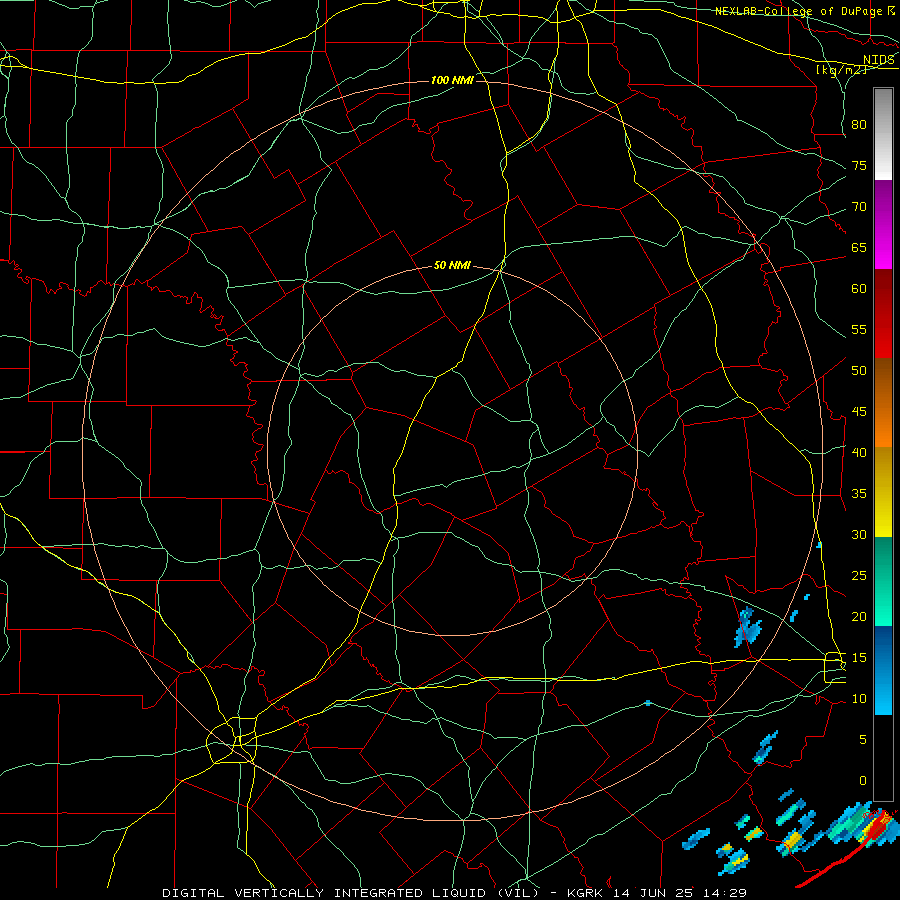Screen dimensions: 900x900
Task: Click the yellow segment of the color bar
Action: click(x=883, y=492)
